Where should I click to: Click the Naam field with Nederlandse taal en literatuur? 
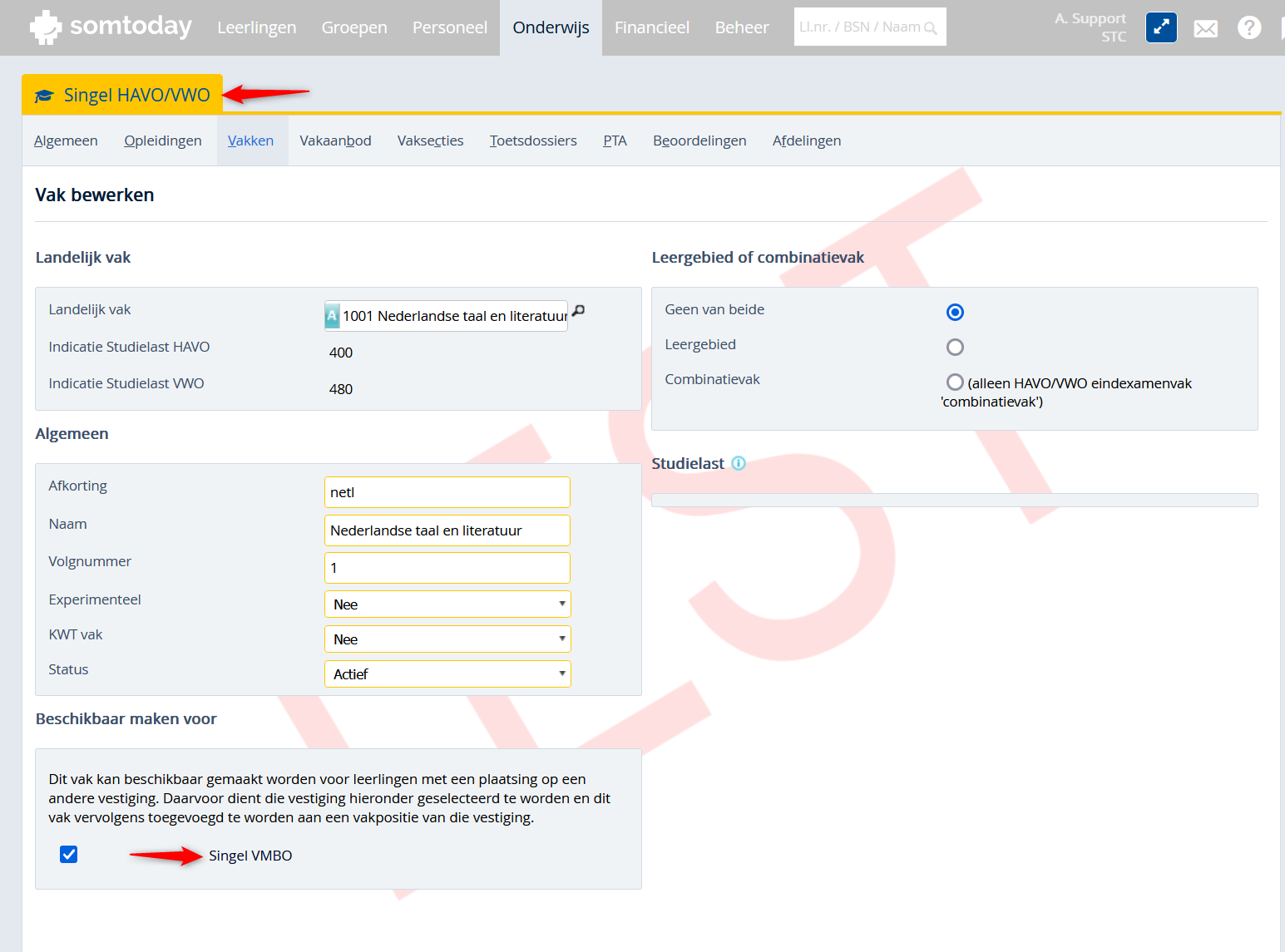click(447, 530)
